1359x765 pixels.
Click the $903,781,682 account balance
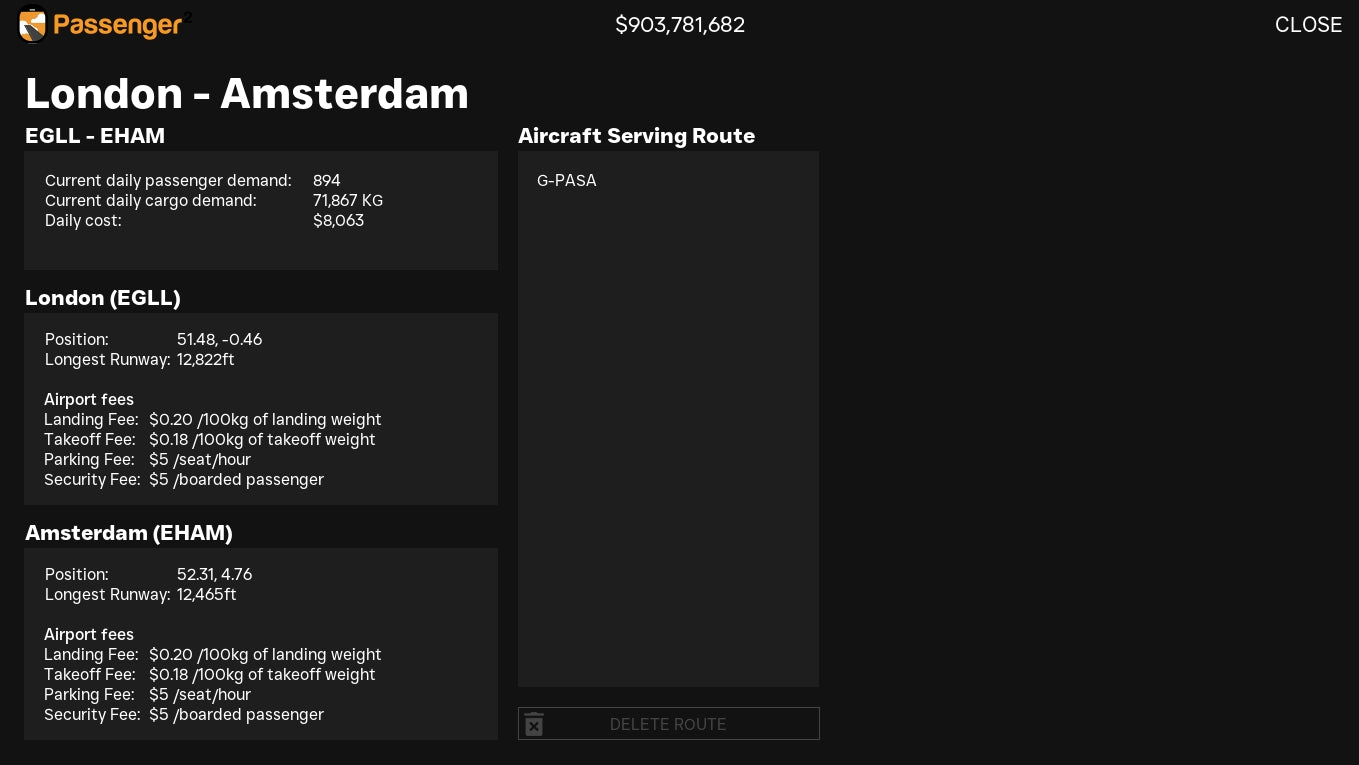[x=680, y=25]
